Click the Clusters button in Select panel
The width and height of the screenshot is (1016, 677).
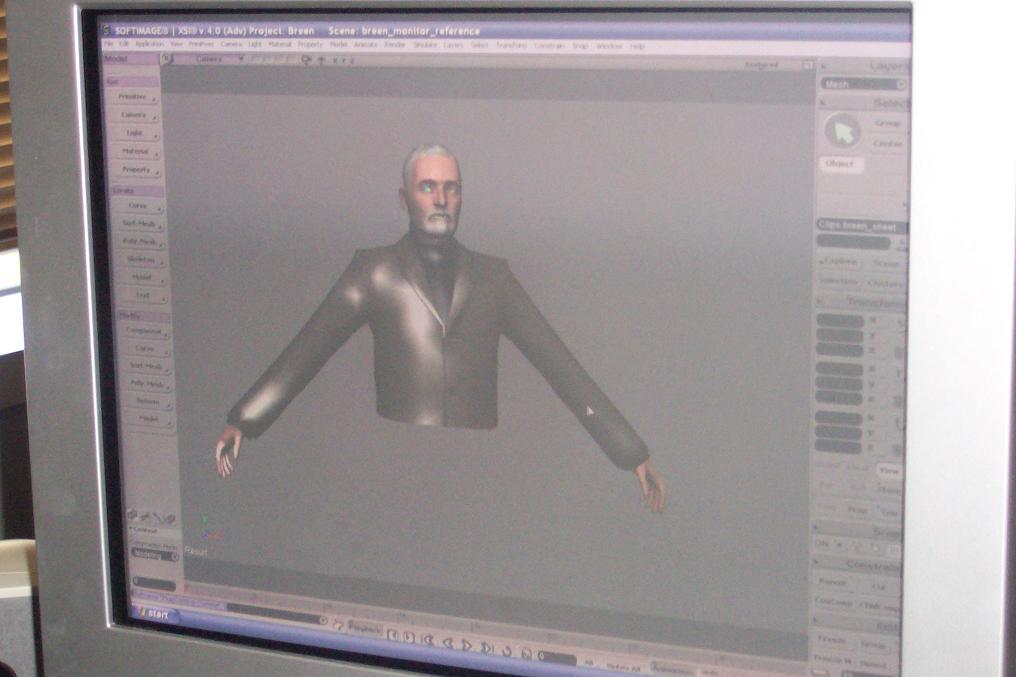tap(886, 283)
